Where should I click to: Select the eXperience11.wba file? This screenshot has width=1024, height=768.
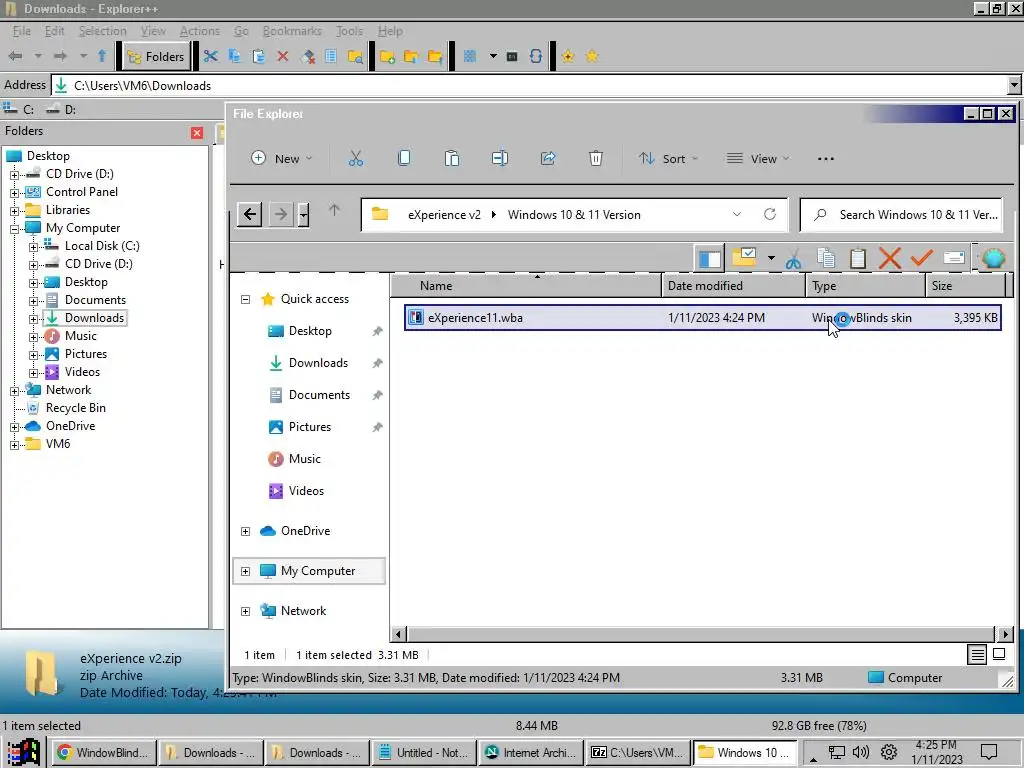[x=702, y=318]
